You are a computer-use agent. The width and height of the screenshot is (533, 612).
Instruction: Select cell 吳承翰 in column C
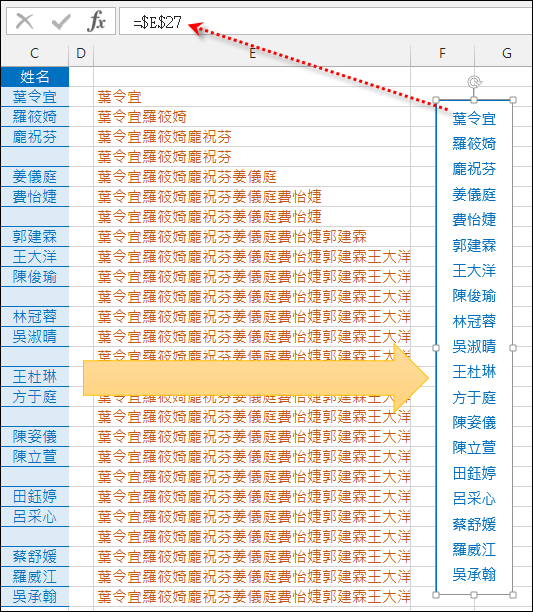[35, 596]
